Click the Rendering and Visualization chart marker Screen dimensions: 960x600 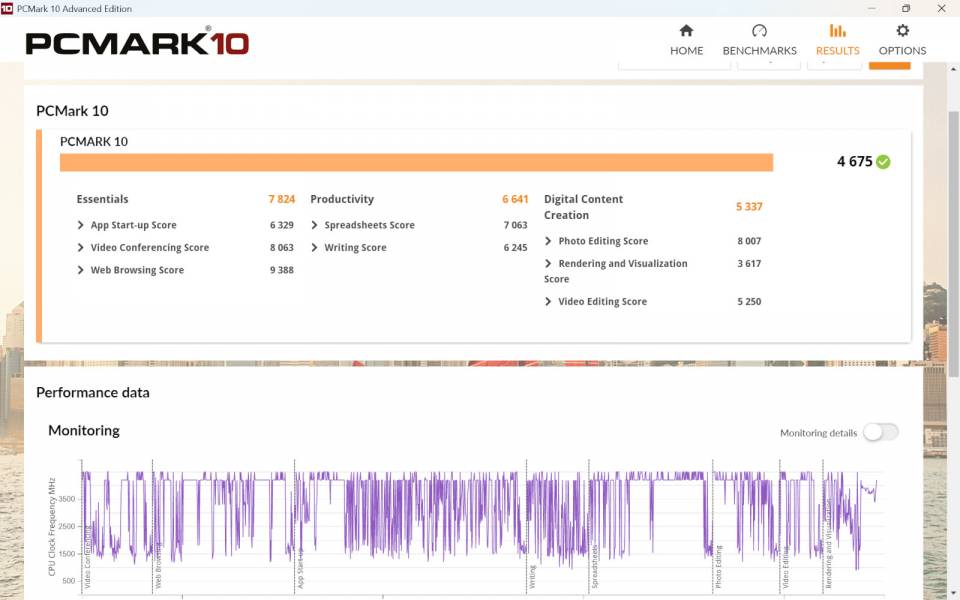828,544
